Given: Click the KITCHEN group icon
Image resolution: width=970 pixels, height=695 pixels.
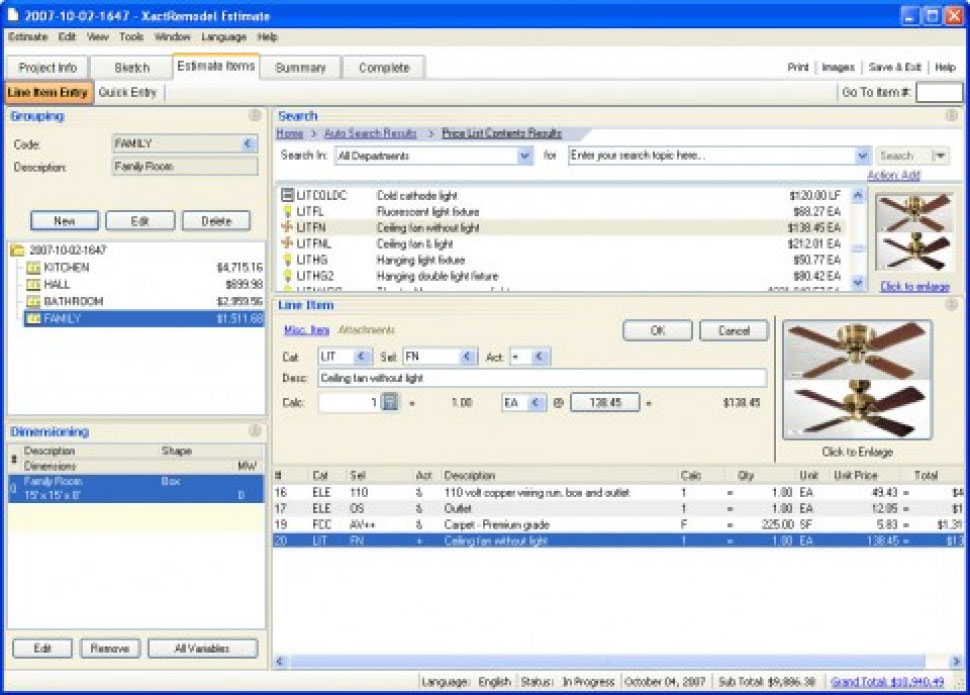Looking at the screenshot, I should point(33,268).
